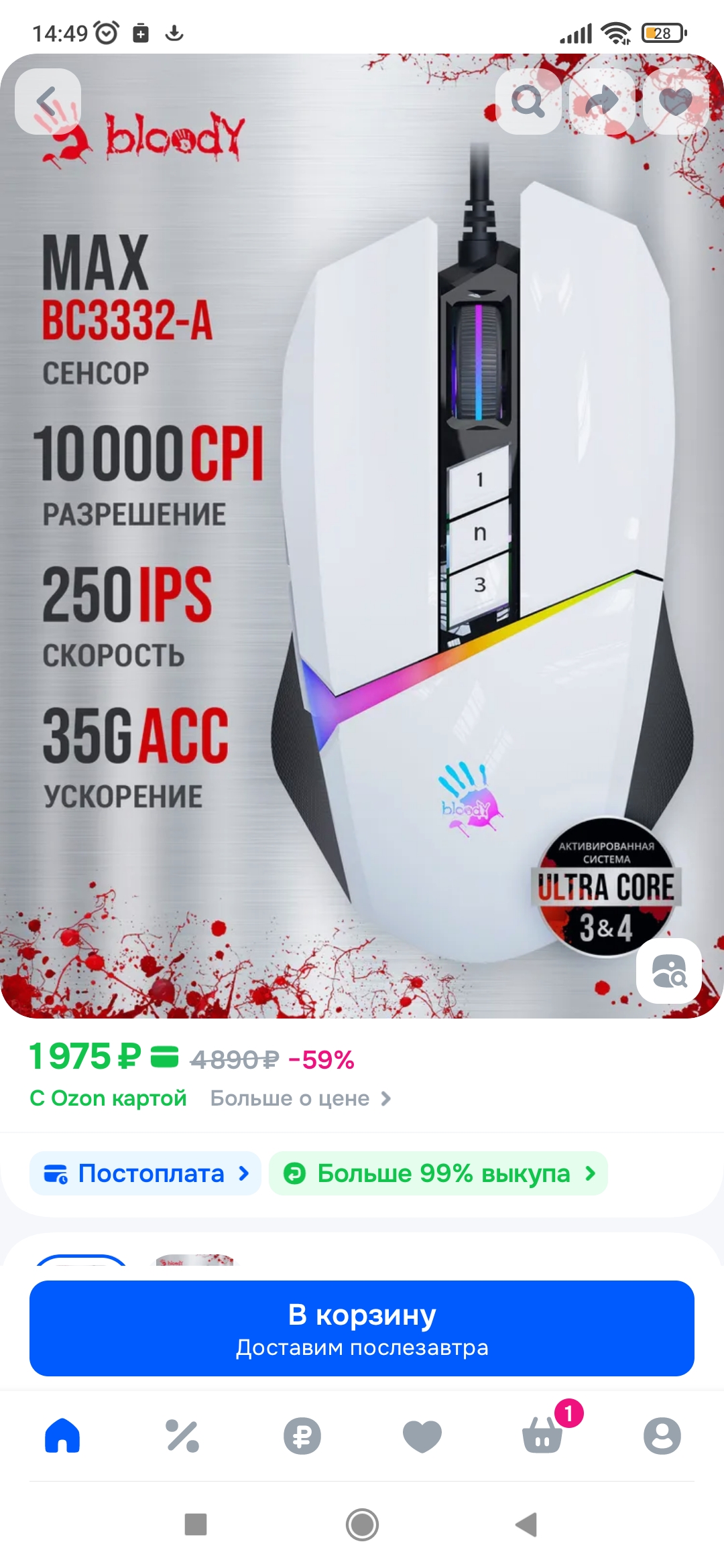The image size is (724, 1568).
Task: Add mouse to favorites heart icon
Action: click(x=676, y=102)
